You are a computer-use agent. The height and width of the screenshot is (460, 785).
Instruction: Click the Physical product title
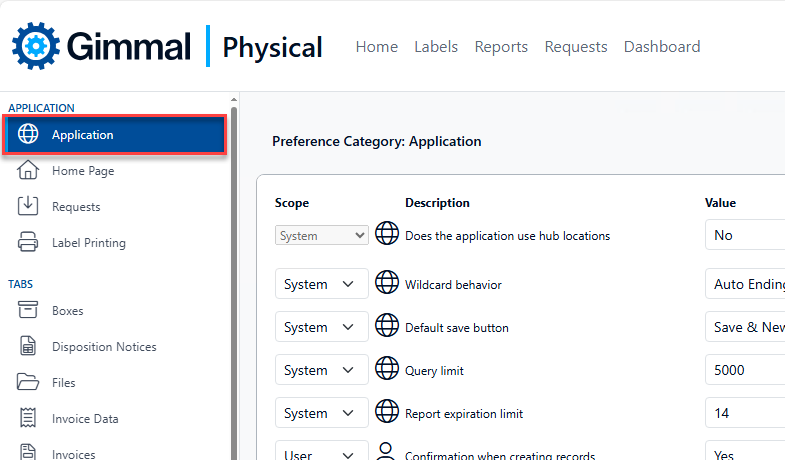point(272,48)
